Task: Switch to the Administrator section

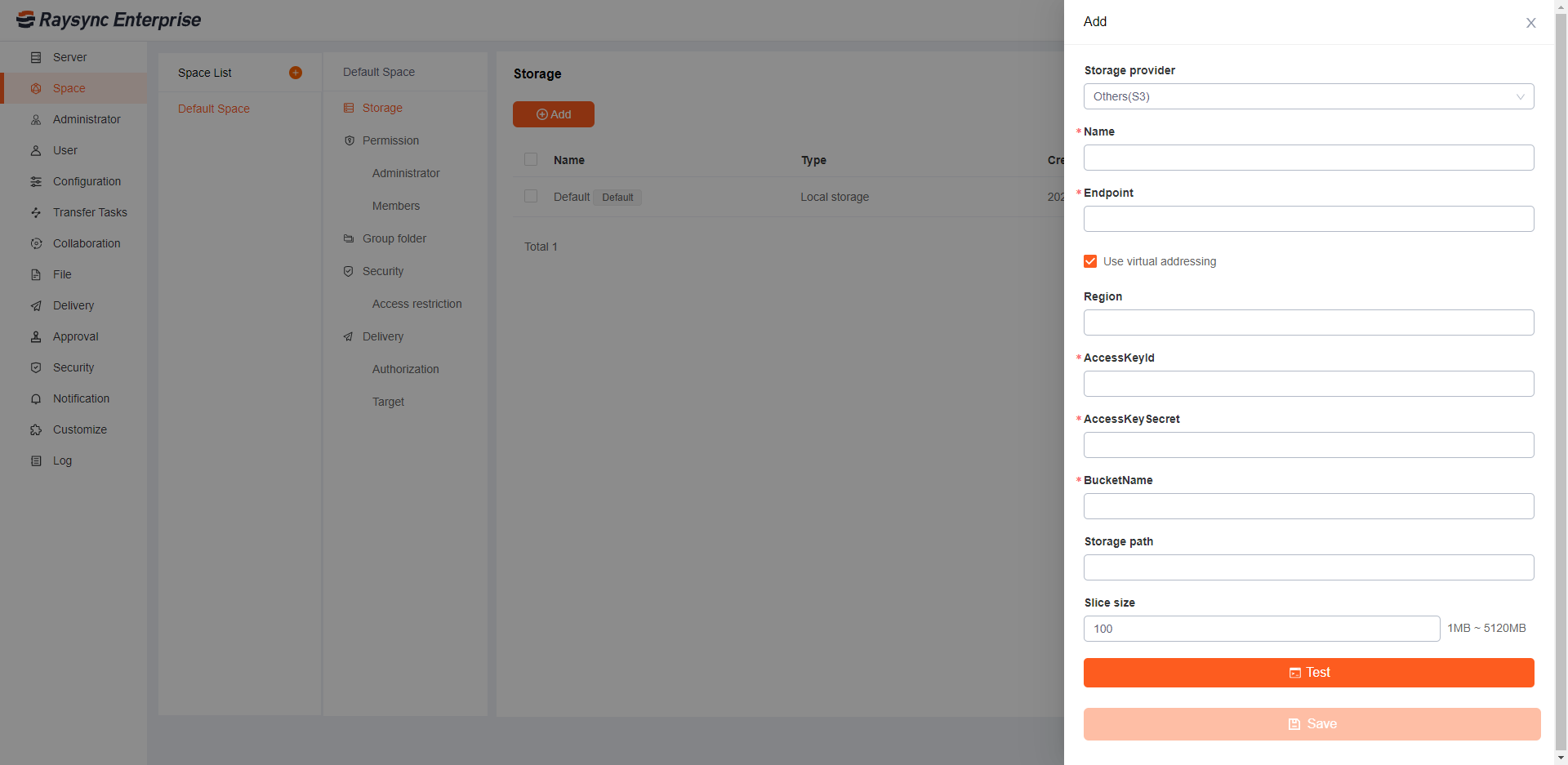Action: click(85, 119)
